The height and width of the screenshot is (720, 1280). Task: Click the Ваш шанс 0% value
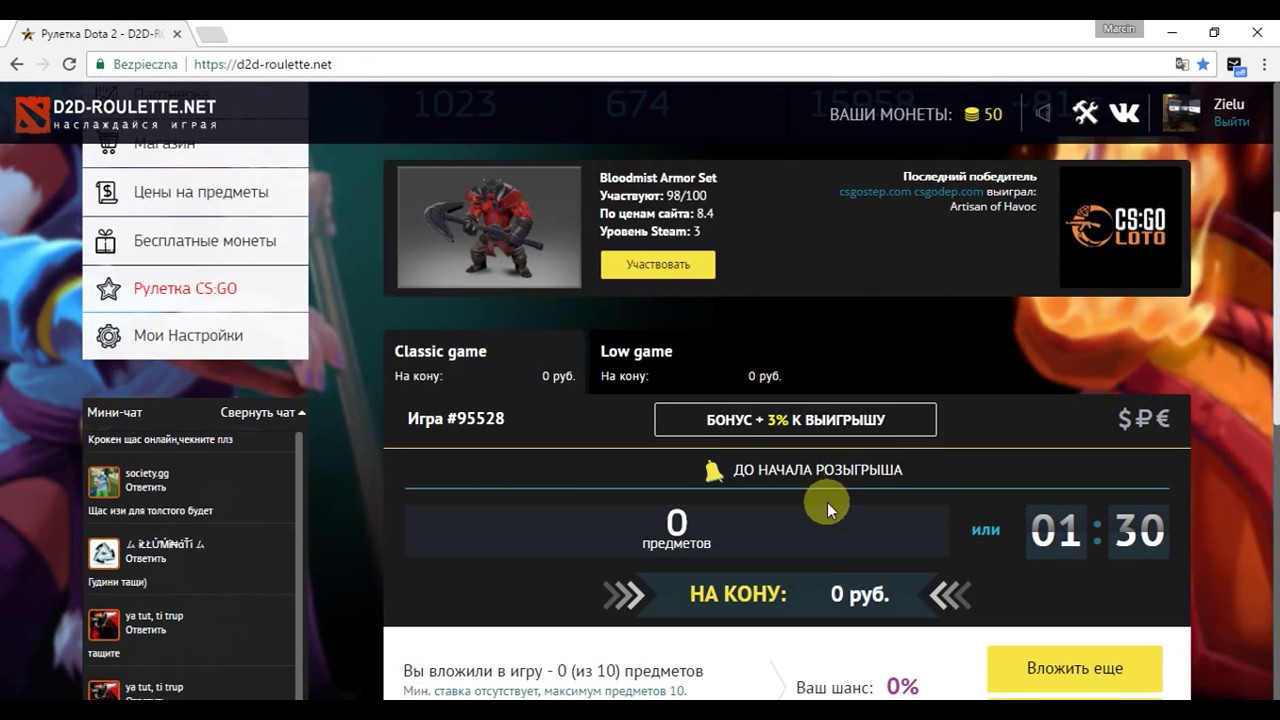point(902,687)
